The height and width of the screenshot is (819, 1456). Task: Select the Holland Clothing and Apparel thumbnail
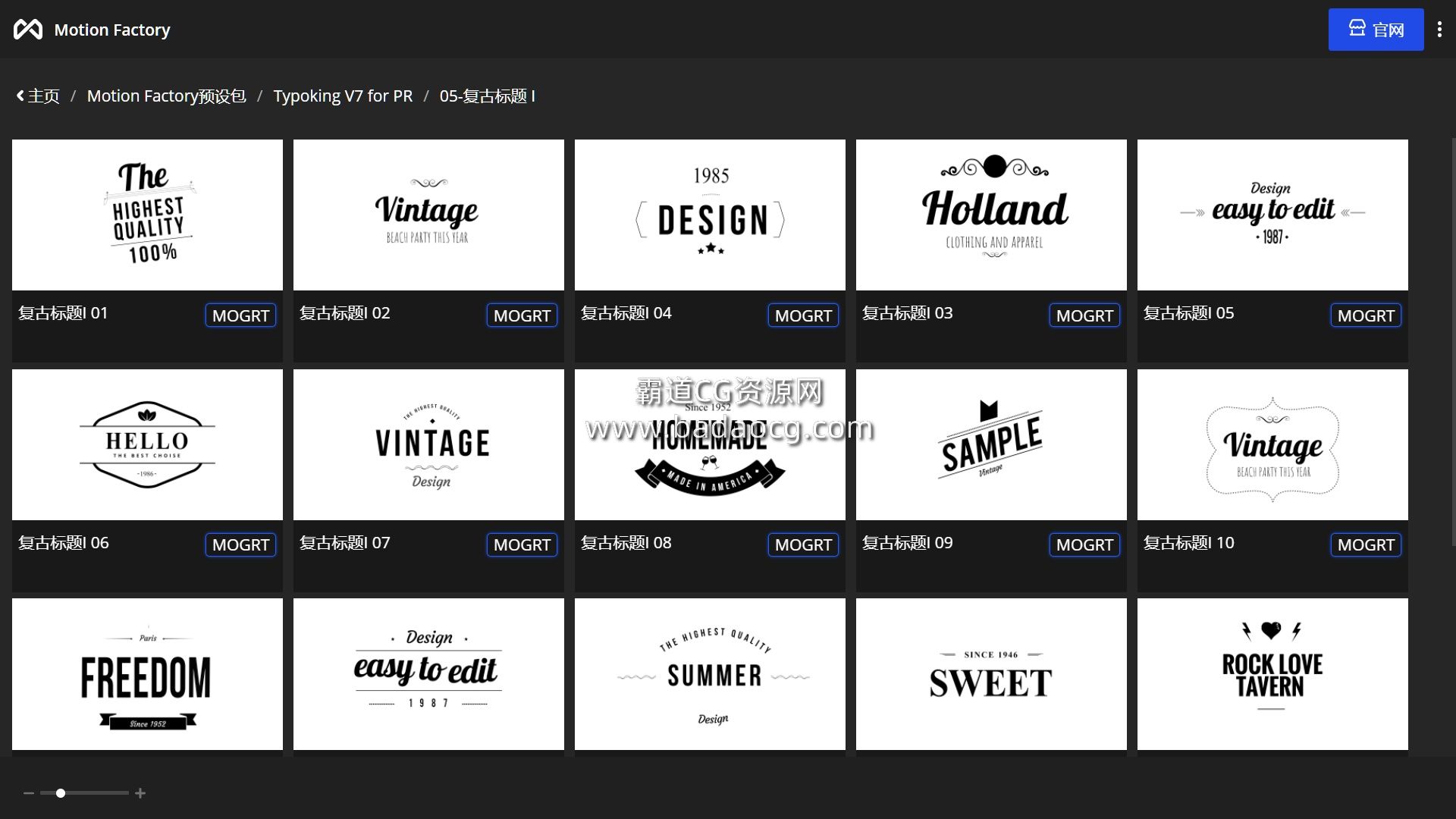tap(991, 215)
